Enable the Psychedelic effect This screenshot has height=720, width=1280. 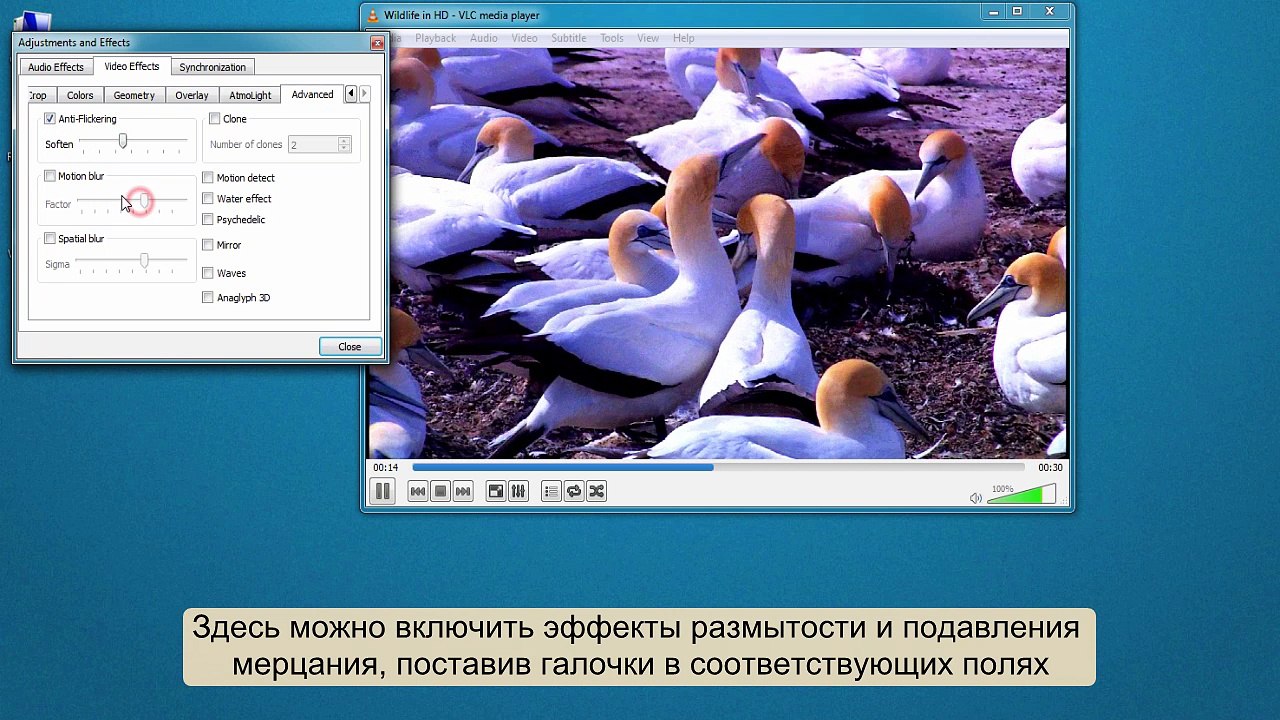208,220
